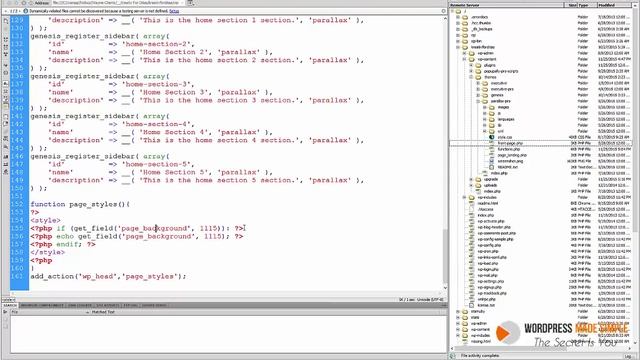Screen dimensions: 640x360
Task: Click the README.txt file icon
Action: 492,167
